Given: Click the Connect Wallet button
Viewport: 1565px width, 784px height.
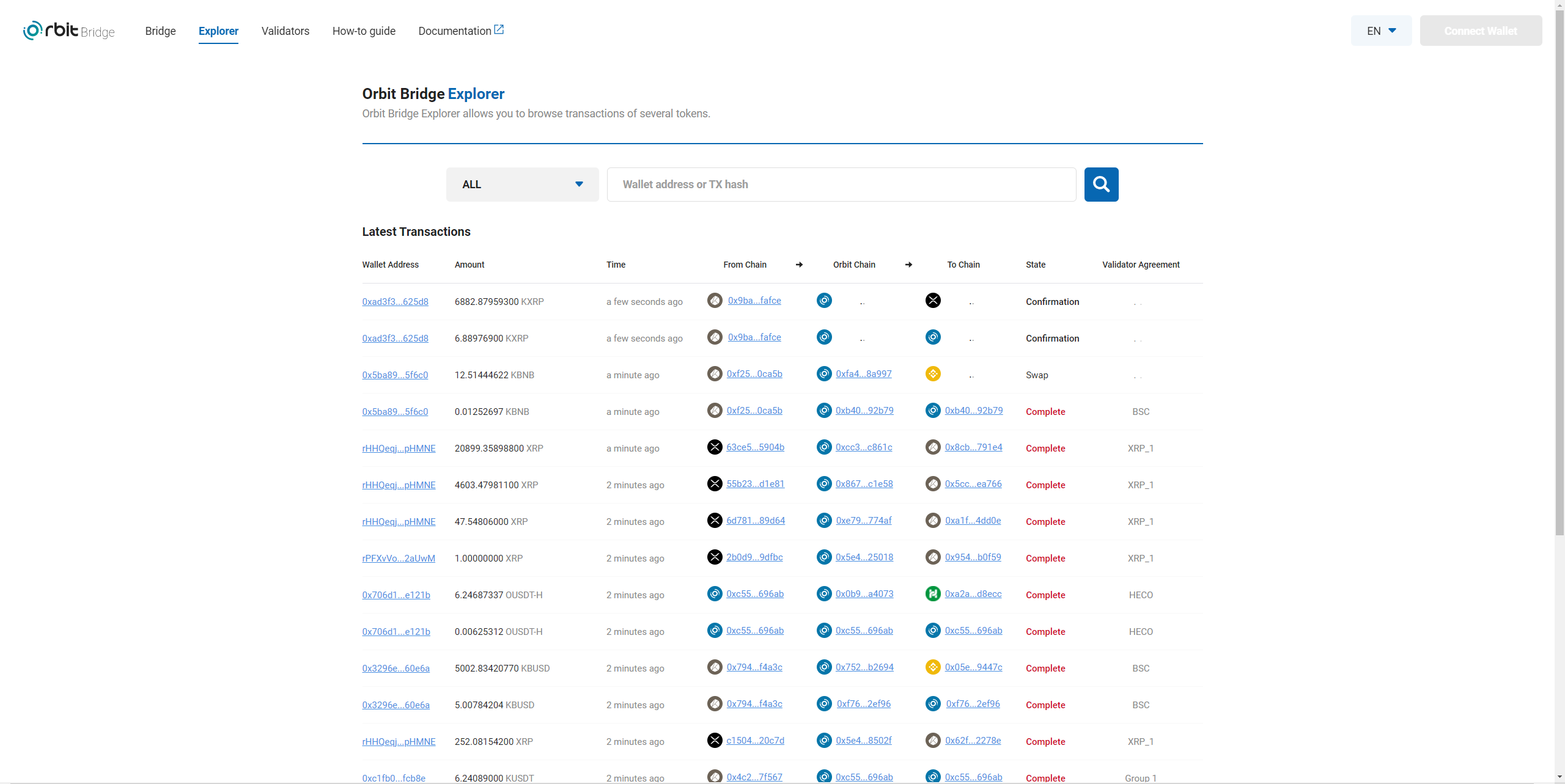Looking at the screenshot, I should pos(1481,31).
